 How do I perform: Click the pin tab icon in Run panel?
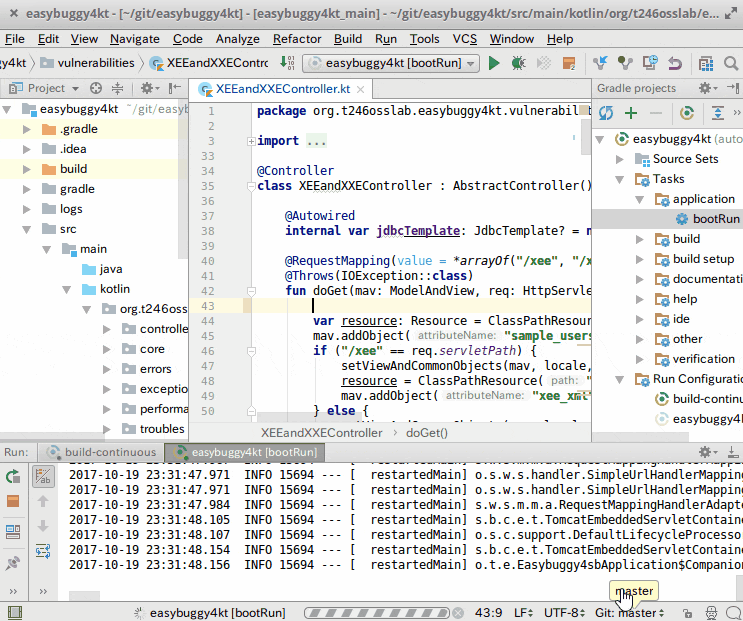click(x=13, y=563)
